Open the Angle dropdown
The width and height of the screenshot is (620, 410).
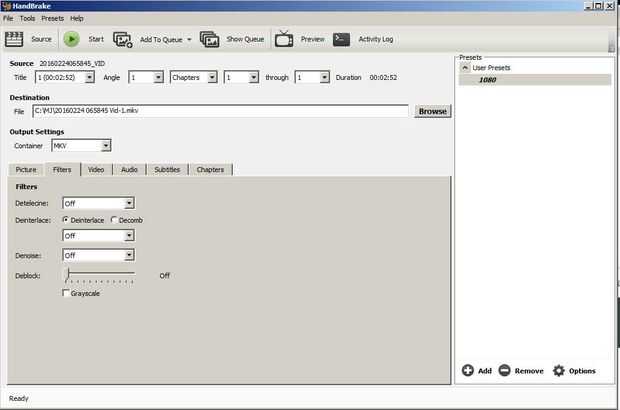(x=158, y=77)
